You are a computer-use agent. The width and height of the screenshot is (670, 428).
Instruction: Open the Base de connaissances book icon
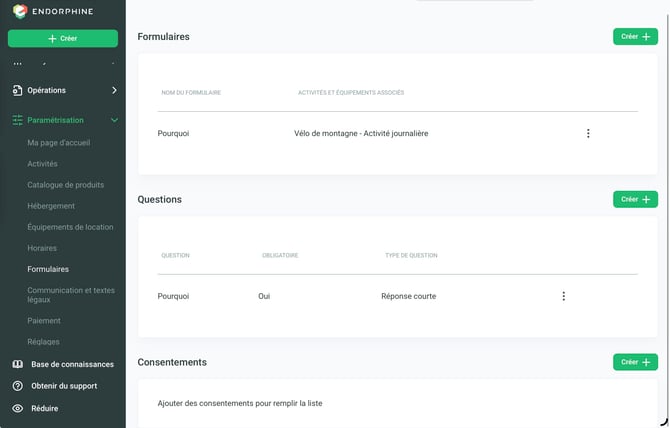(x=18, y=364)
